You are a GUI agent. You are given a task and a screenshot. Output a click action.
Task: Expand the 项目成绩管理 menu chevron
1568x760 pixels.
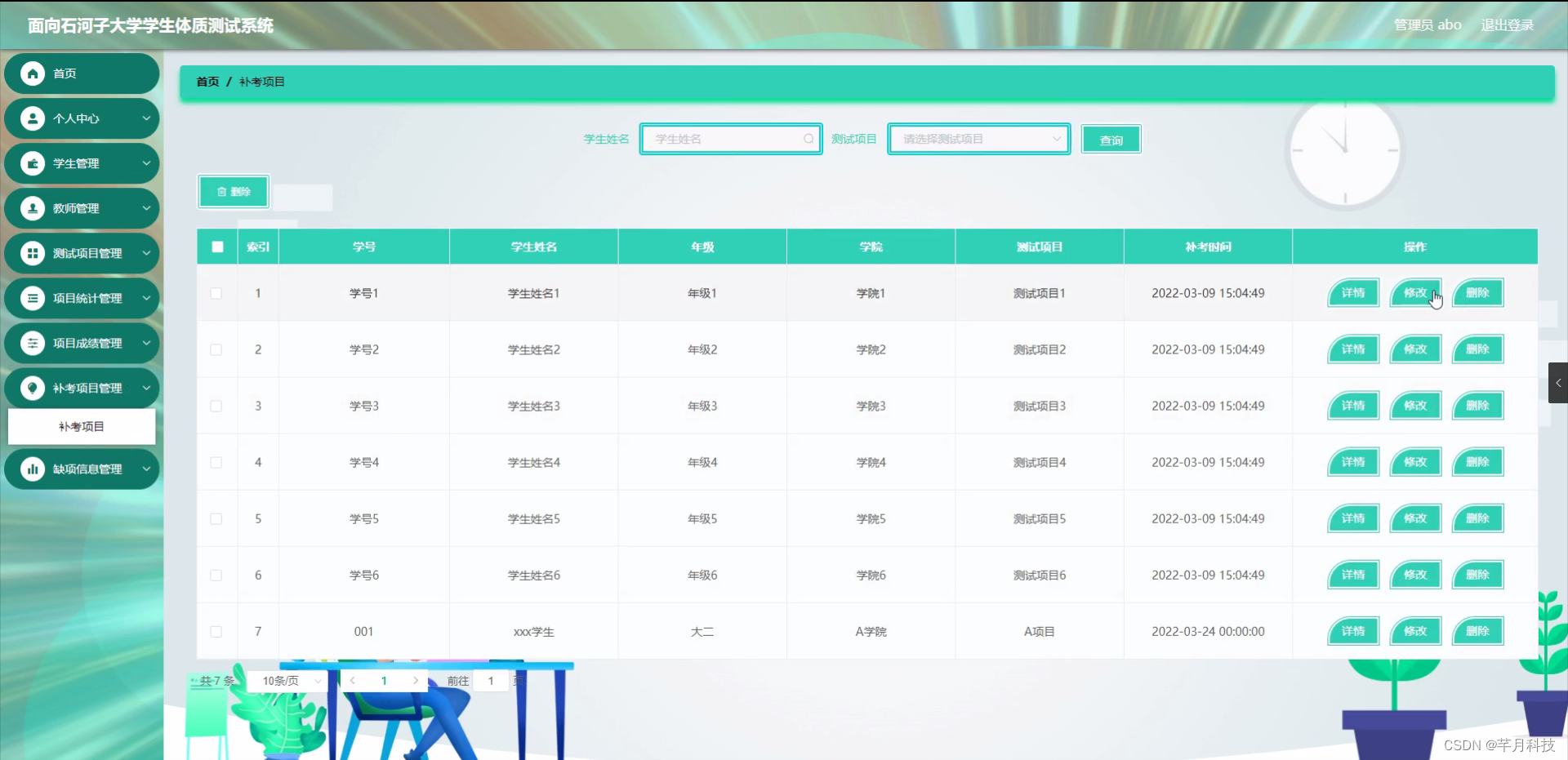pos(146,343)
